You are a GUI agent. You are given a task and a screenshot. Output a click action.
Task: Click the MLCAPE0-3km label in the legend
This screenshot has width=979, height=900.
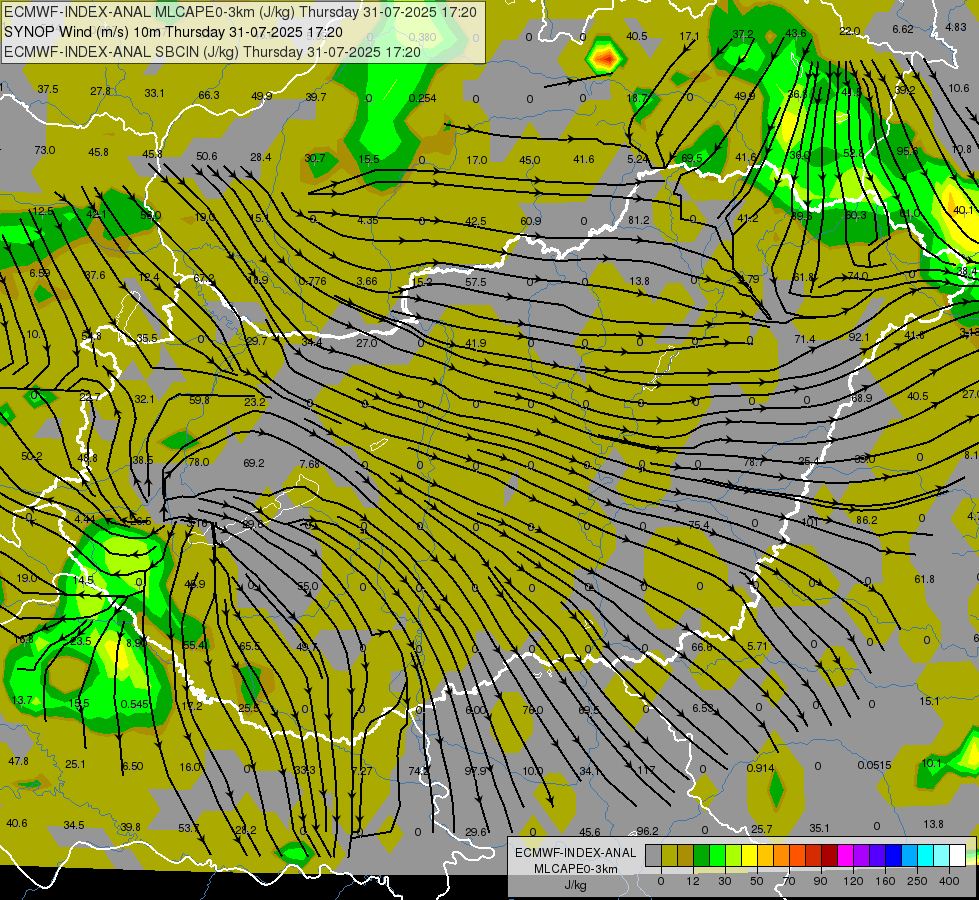pos(575,869)
